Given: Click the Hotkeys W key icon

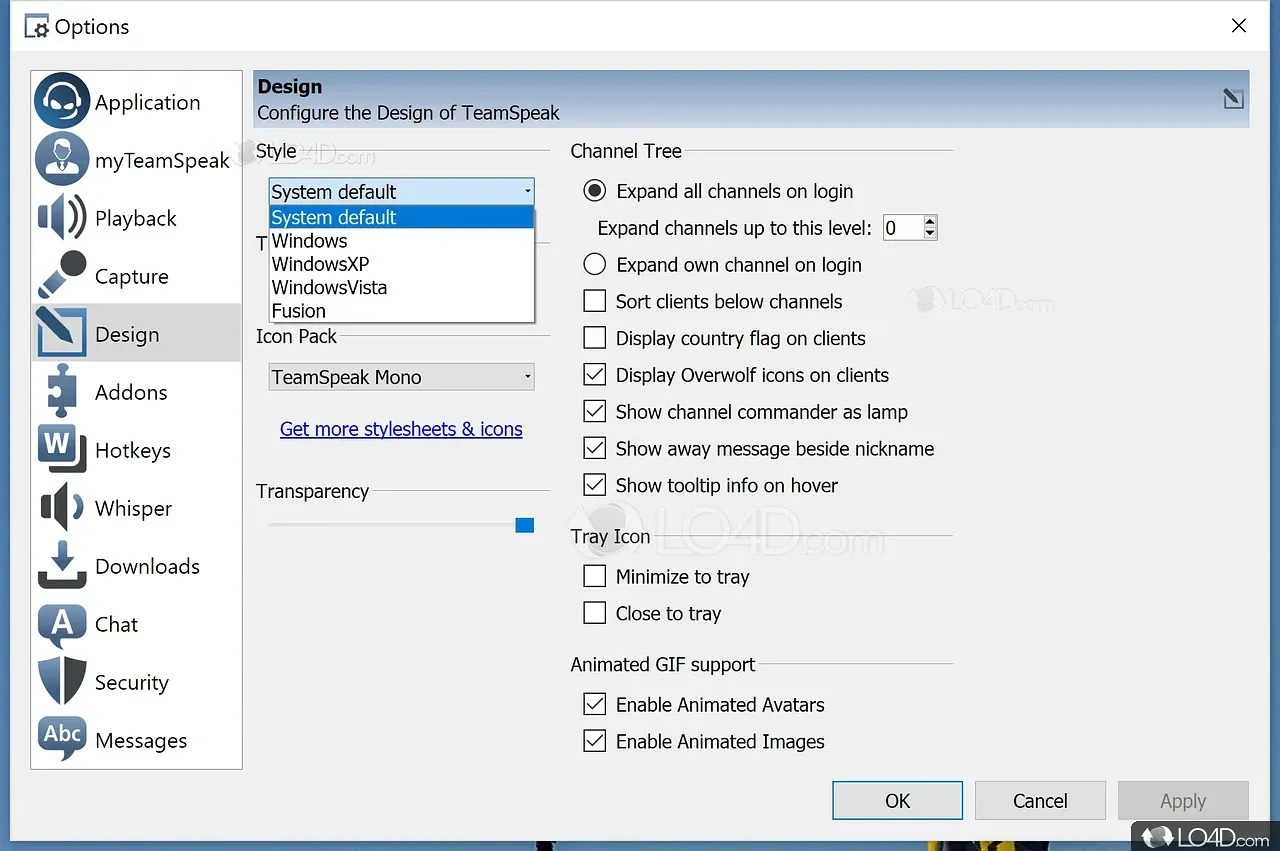Looking at the screenshot, I should point(62,450).
